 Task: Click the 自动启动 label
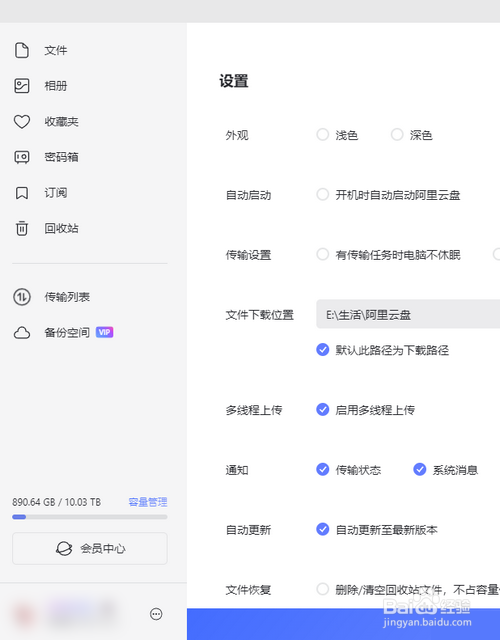(249, 195)
